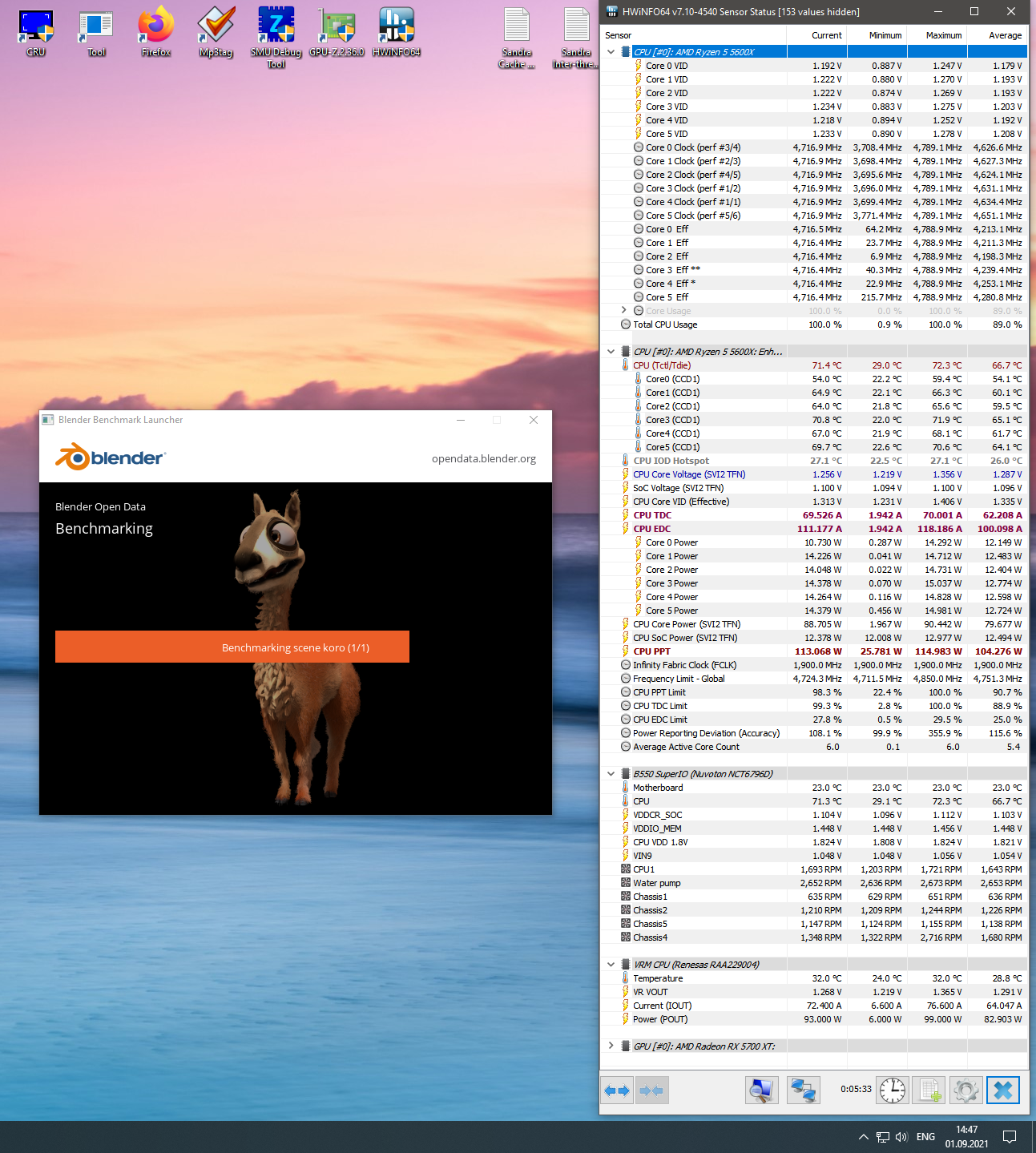Launch SMU Debug Tool from desktop
This screenshot has height=1153, width=1036.
point(276,38)
